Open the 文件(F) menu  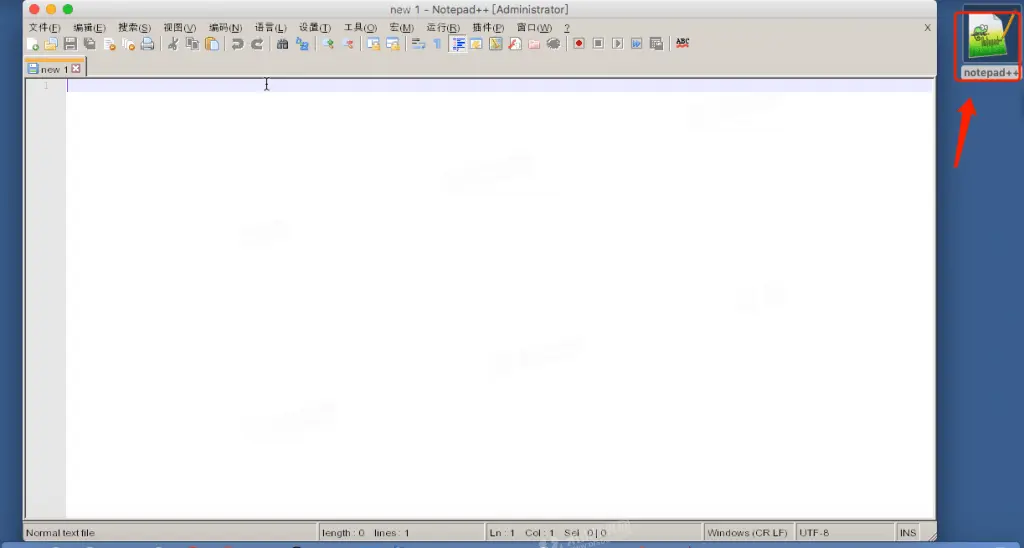pyautogui.click(x=44, y=27)
